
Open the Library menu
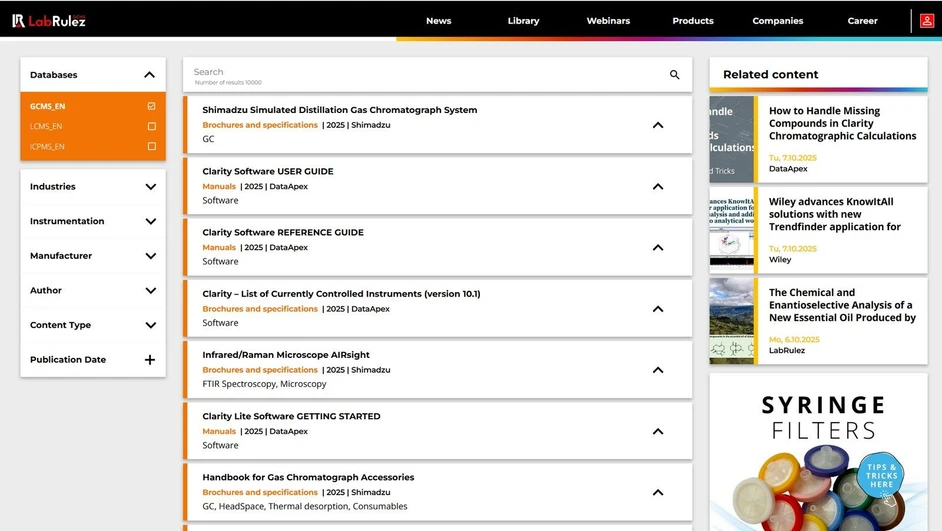tap(523, 20)
